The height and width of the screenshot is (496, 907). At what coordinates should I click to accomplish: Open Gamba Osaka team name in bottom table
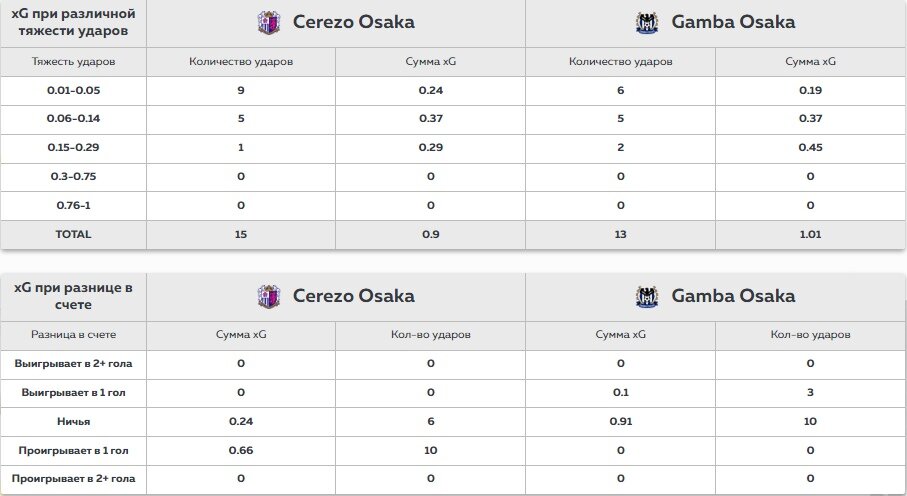click(733, 296)
